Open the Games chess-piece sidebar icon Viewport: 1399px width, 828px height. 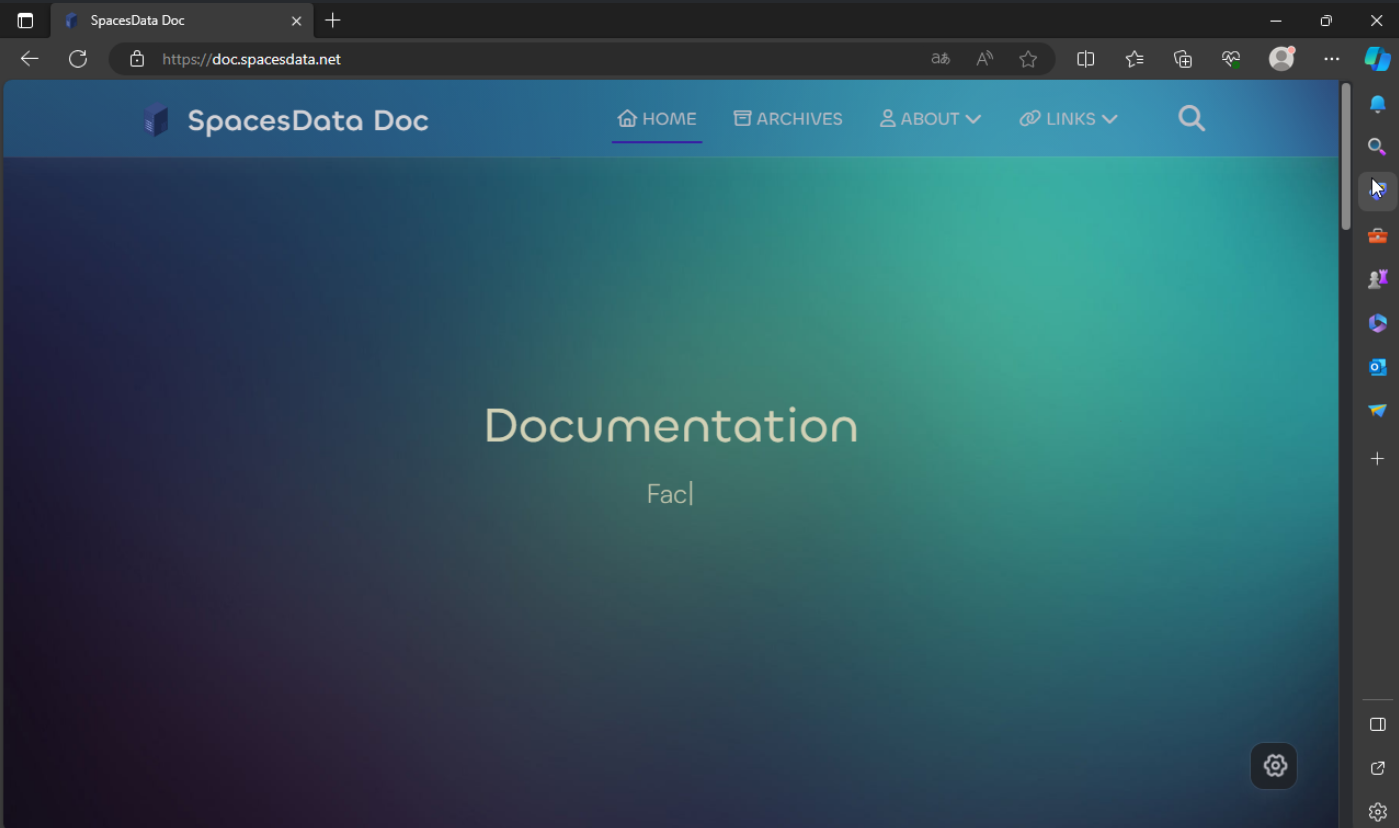tap(1377, 279)
